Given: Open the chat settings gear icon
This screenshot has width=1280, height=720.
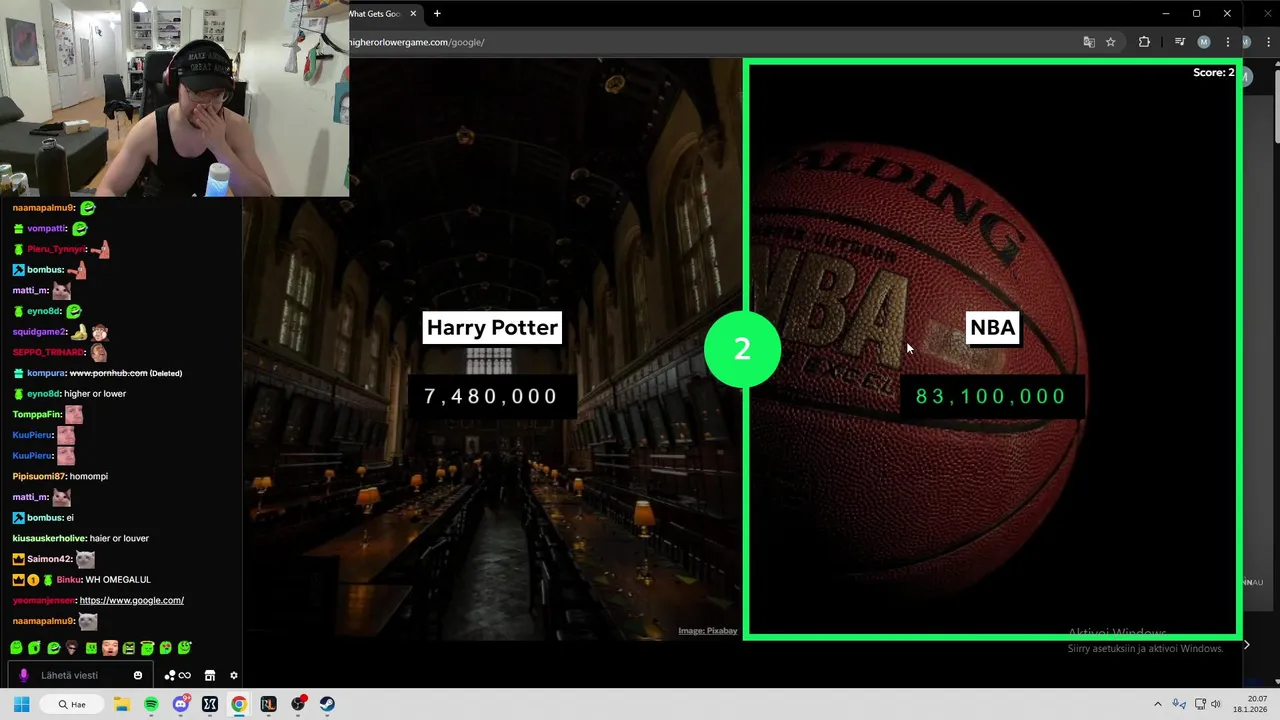Looking at the screenshot, I should coord(234,675).
